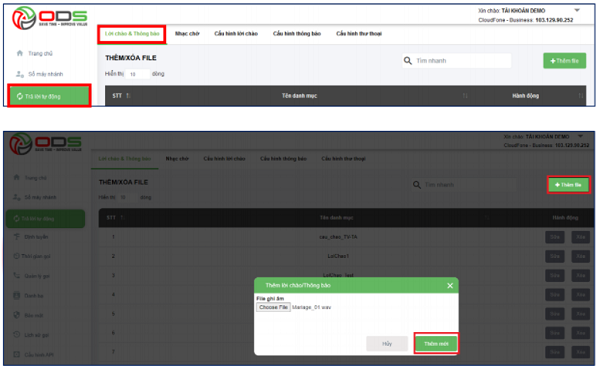Sort by Tên danh mục column, top screenshot
The image size is (600, 369).
tap(465, 96)
